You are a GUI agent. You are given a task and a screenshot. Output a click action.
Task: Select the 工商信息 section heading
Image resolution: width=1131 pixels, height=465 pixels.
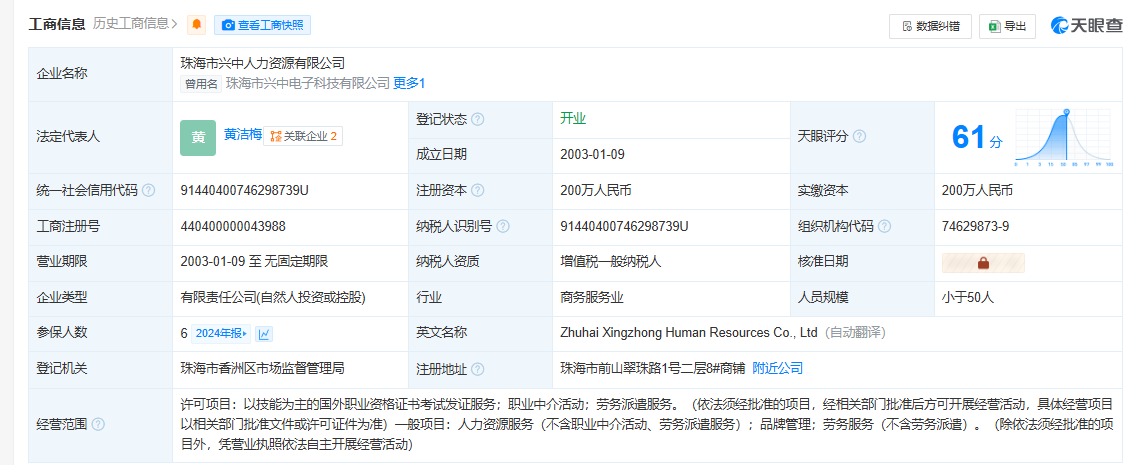57,25
